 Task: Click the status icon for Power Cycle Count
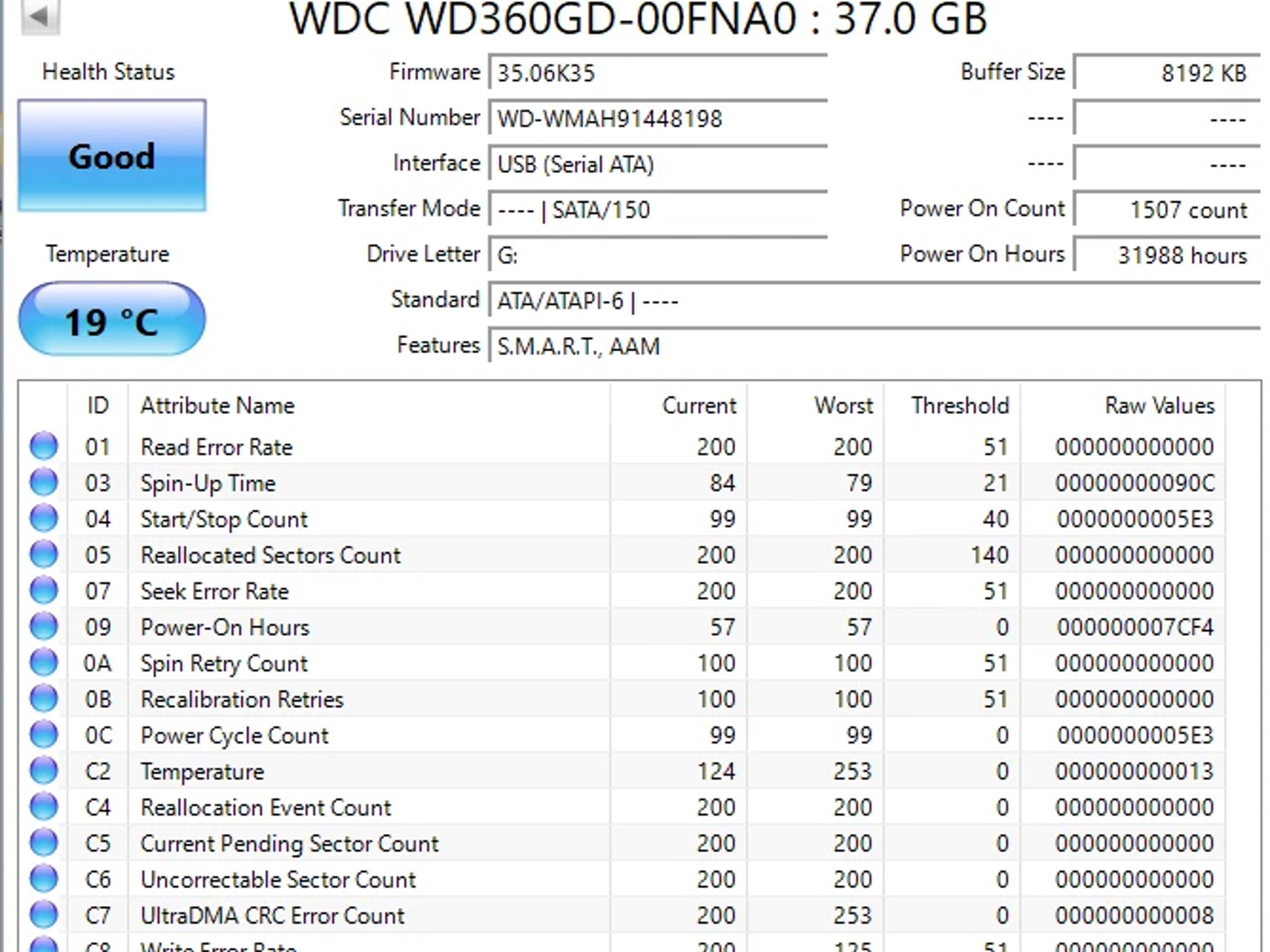(x=44, y=734)
